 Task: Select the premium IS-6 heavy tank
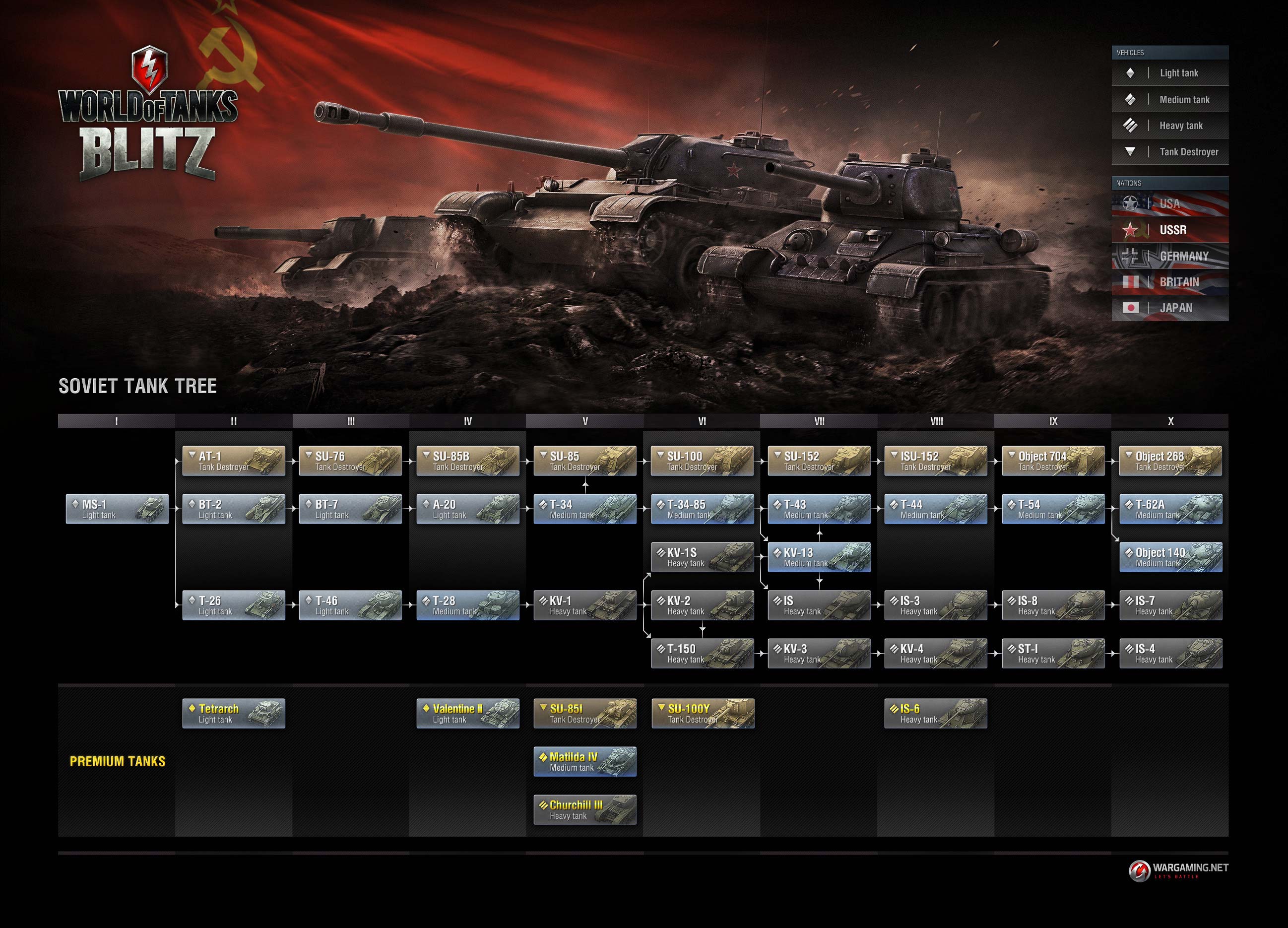tap(936, 713)
